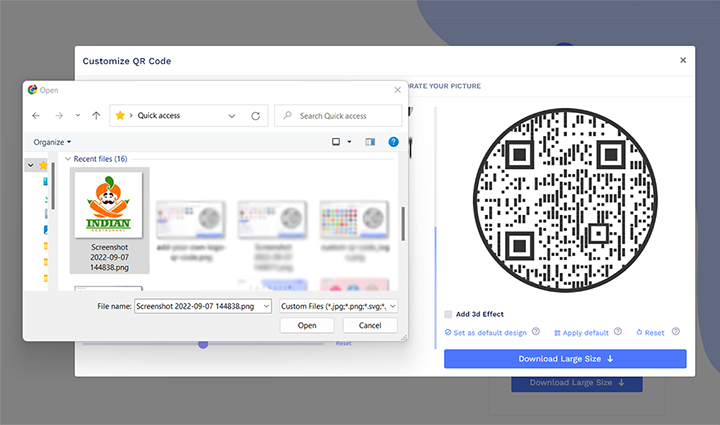Click Download Large Size button
The width and height of the screenshot is (720, 425).
click(565, 359)
